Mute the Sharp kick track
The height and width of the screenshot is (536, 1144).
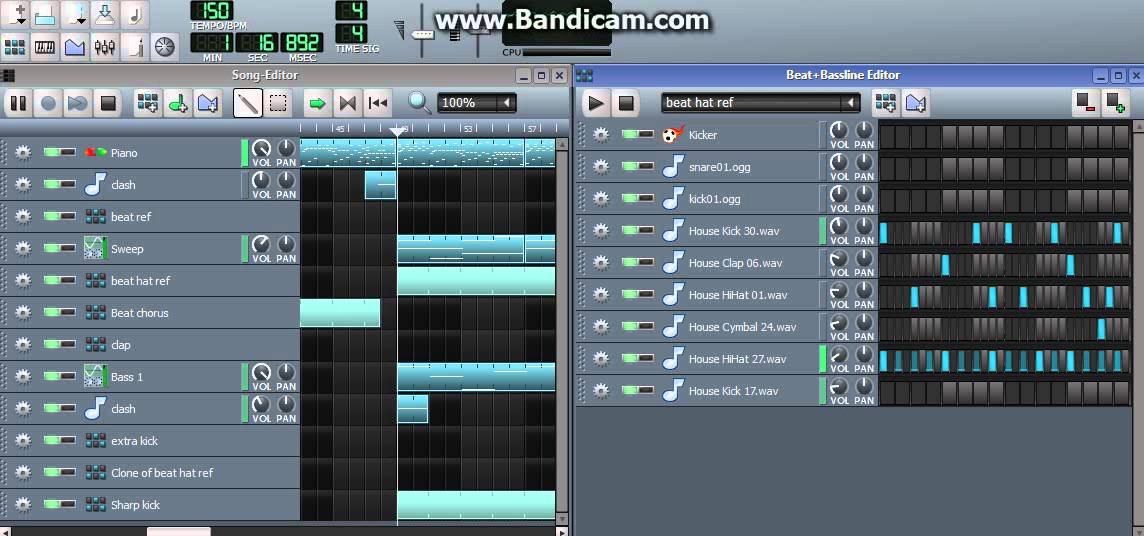52,504
